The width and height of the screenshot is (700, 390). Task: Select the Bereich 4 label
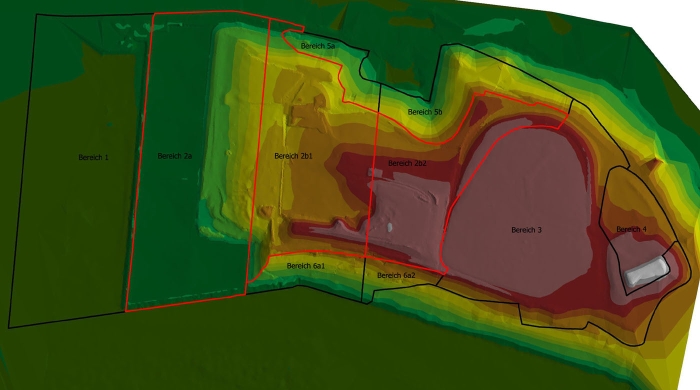coord(631,229)
